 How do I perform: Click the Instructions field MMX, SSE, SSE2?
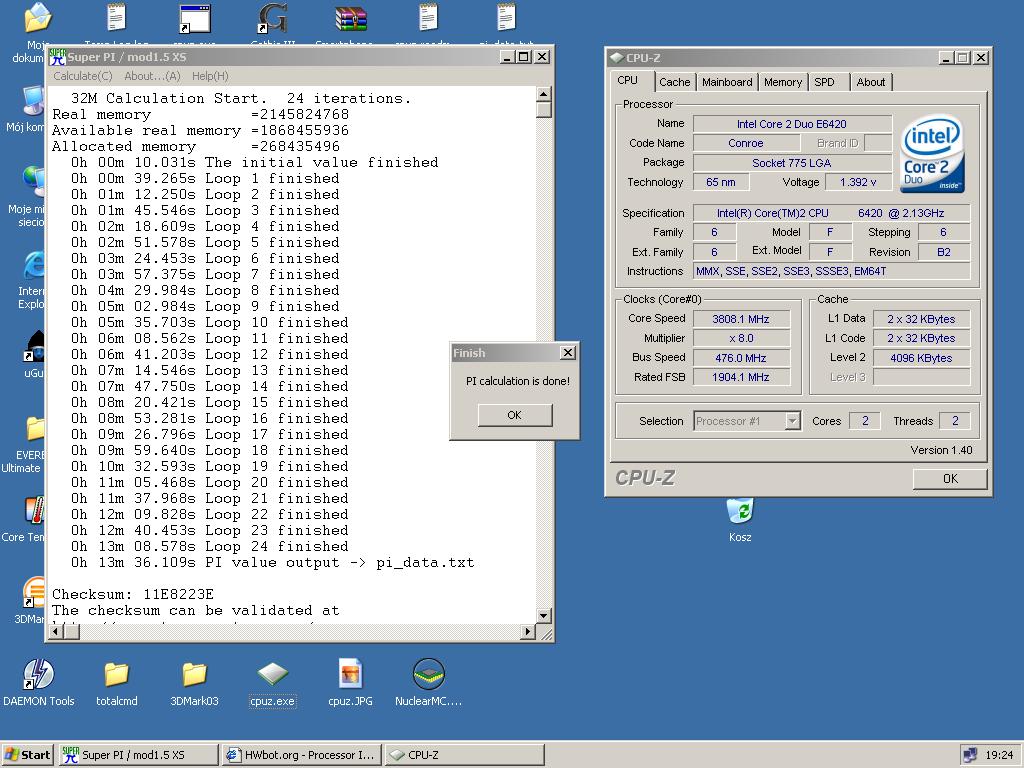831,271
